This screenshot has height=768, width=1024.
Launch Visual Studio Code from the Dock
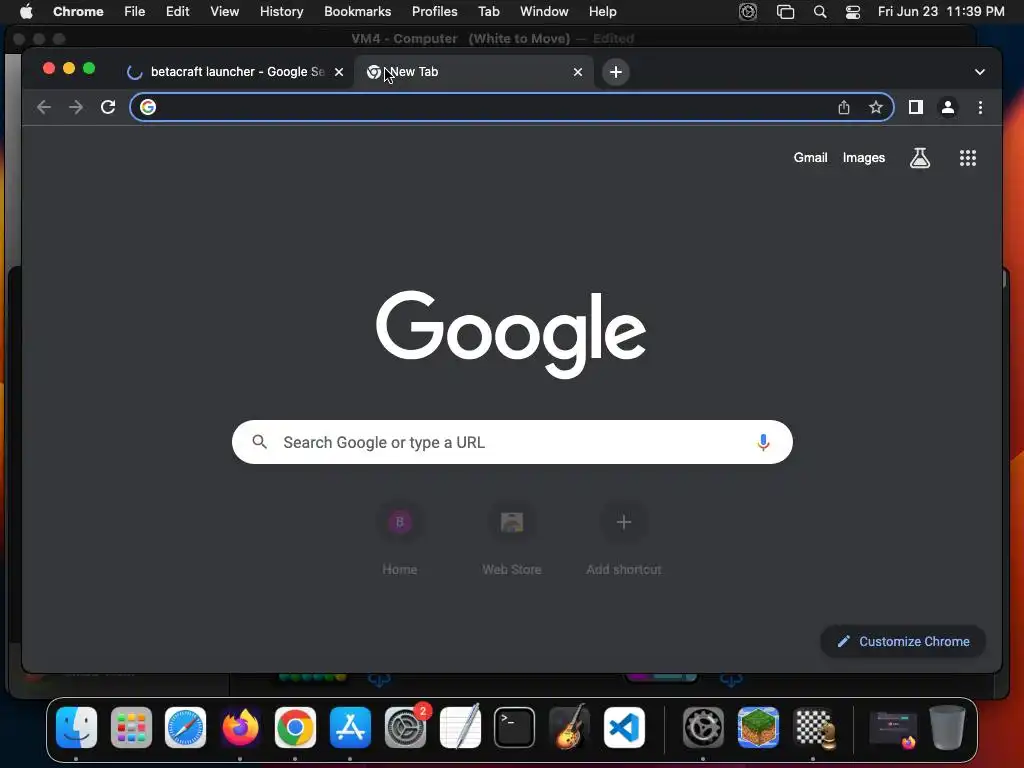click(624, 728)
